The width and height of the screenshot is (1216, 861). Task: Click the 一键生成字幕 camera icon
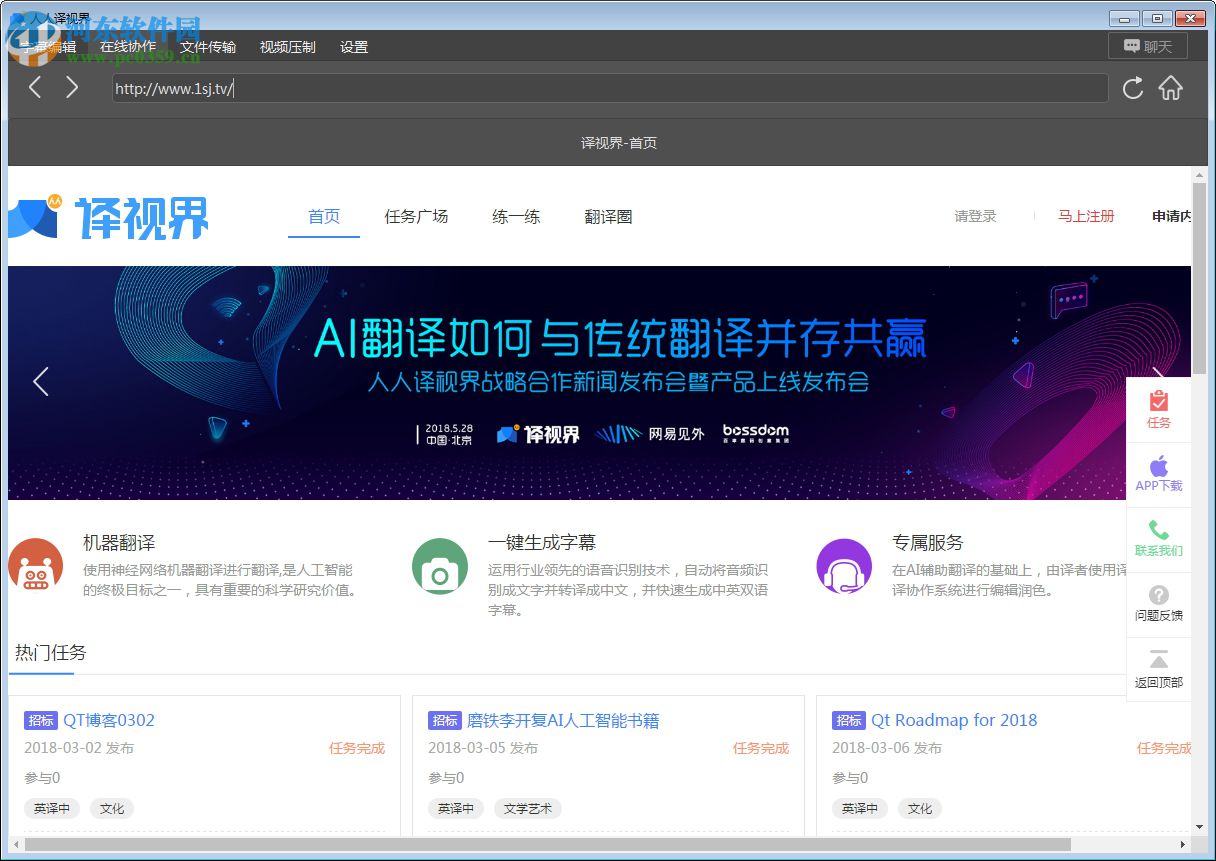[x=440, y=566]
